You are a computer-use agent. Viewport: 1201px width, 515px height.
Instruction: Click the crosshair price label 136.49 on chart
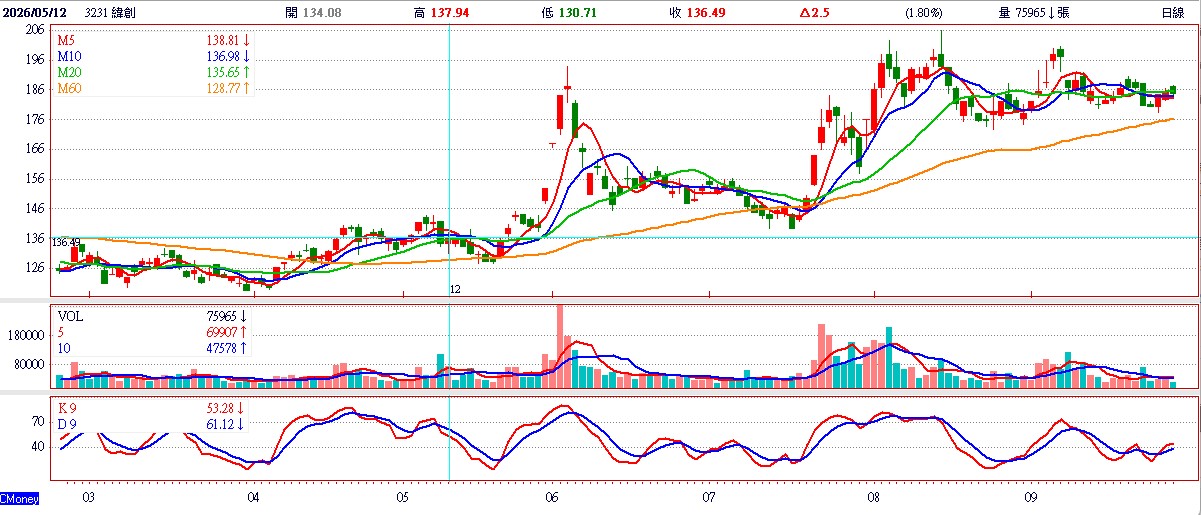pyautogui.click(x=66, y=243)
